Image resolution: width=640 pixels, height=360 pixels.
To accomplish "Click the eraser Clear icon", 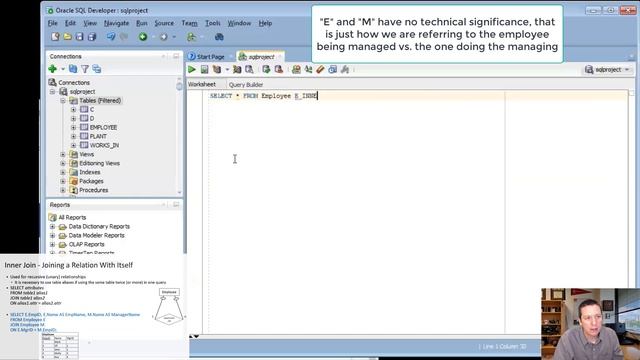I will [x=320, y=69].
